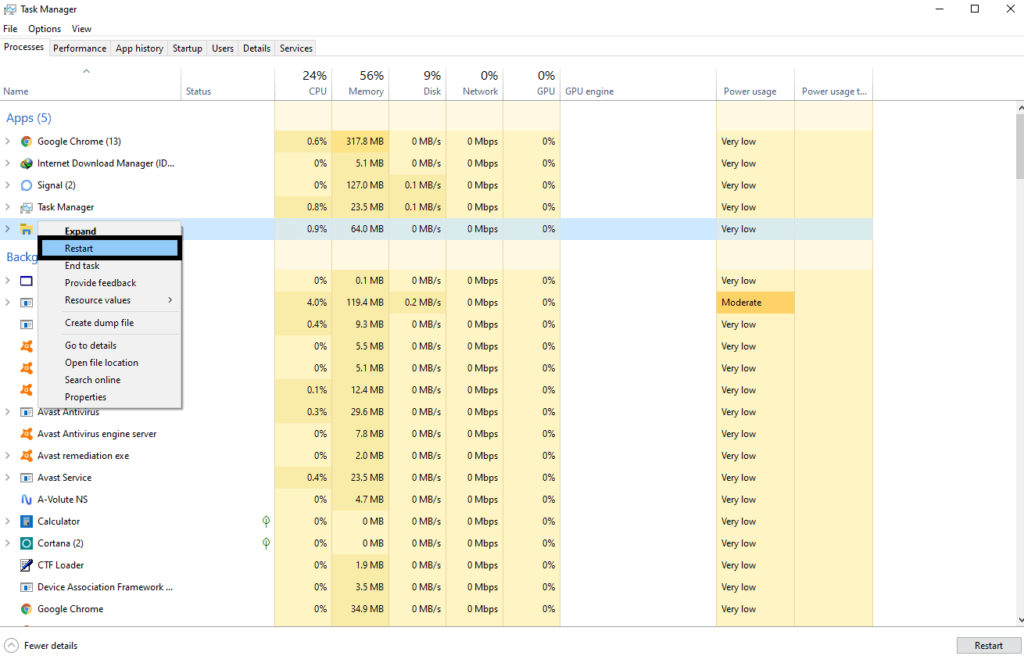Sort by the Disk column header
Viewport: 1024px width, 663px height.
click(418, 83)
